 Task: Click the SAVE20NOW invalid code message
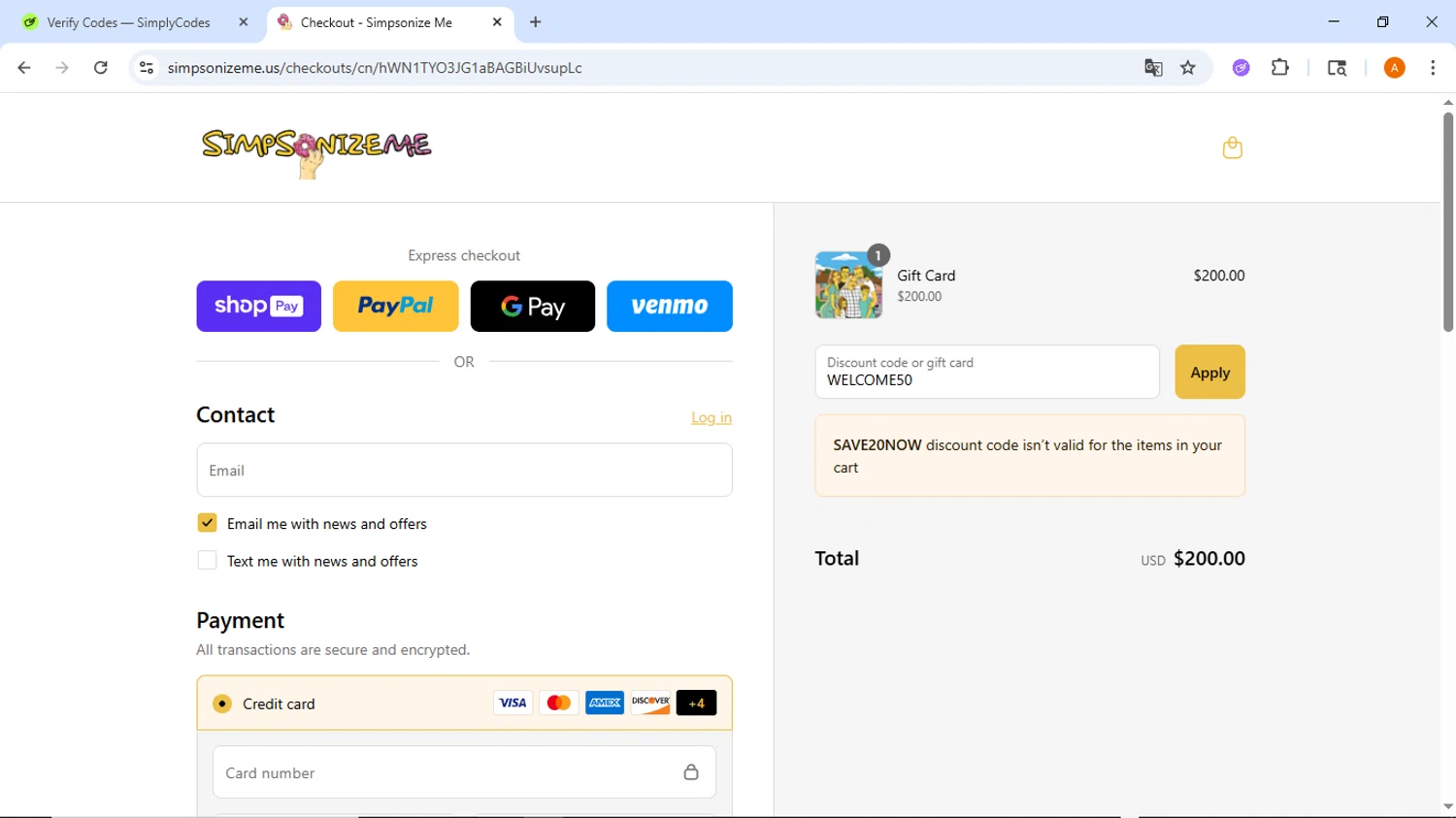pos(1029,456)
